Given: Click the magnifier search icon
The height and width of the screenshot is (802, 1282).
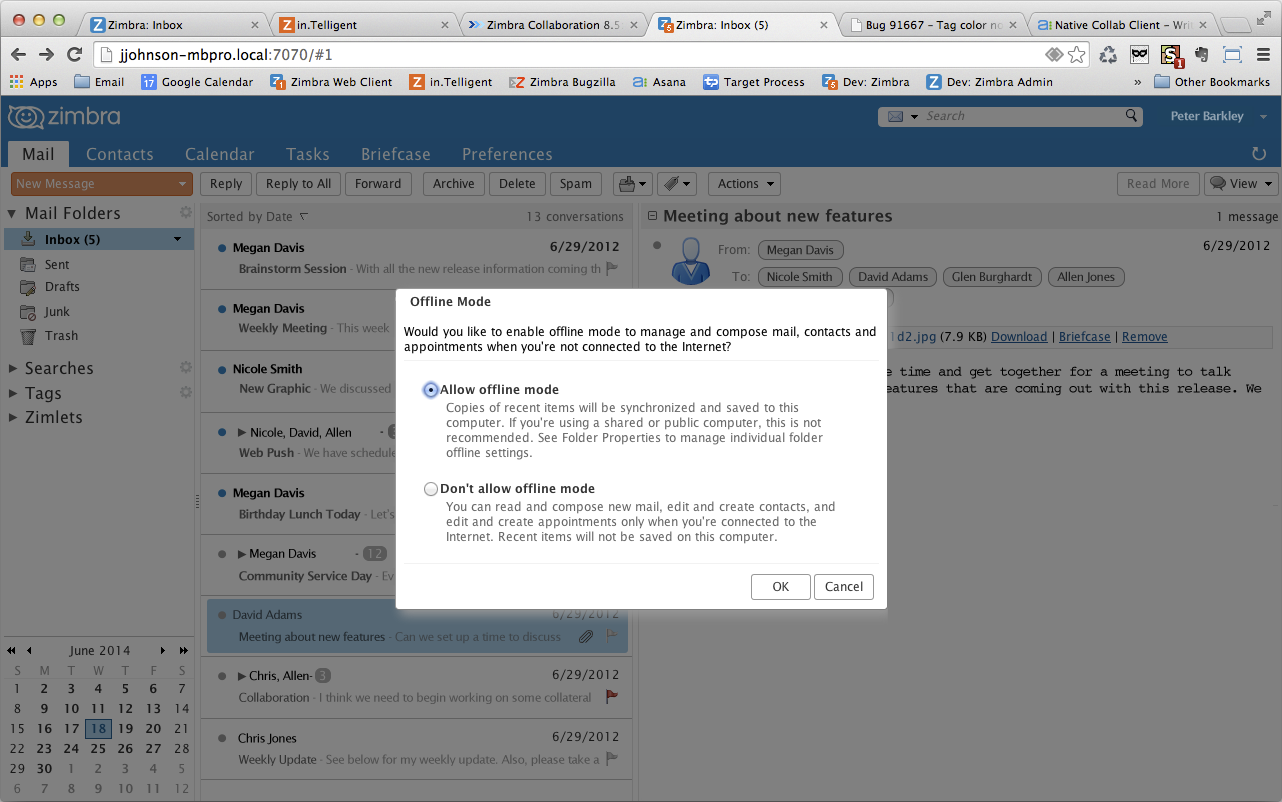Looking at the screenshot, I should [1132, 116].
